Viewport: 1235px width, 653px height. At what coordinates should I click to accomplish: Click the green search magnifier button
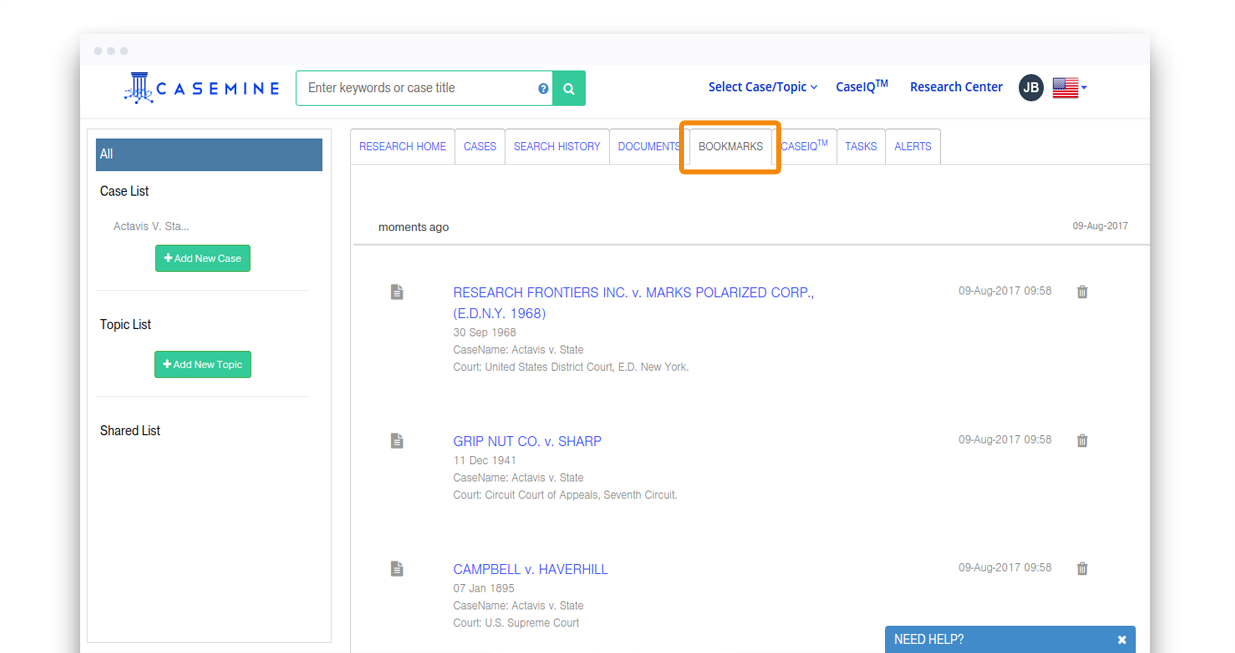tap(569, 88)
